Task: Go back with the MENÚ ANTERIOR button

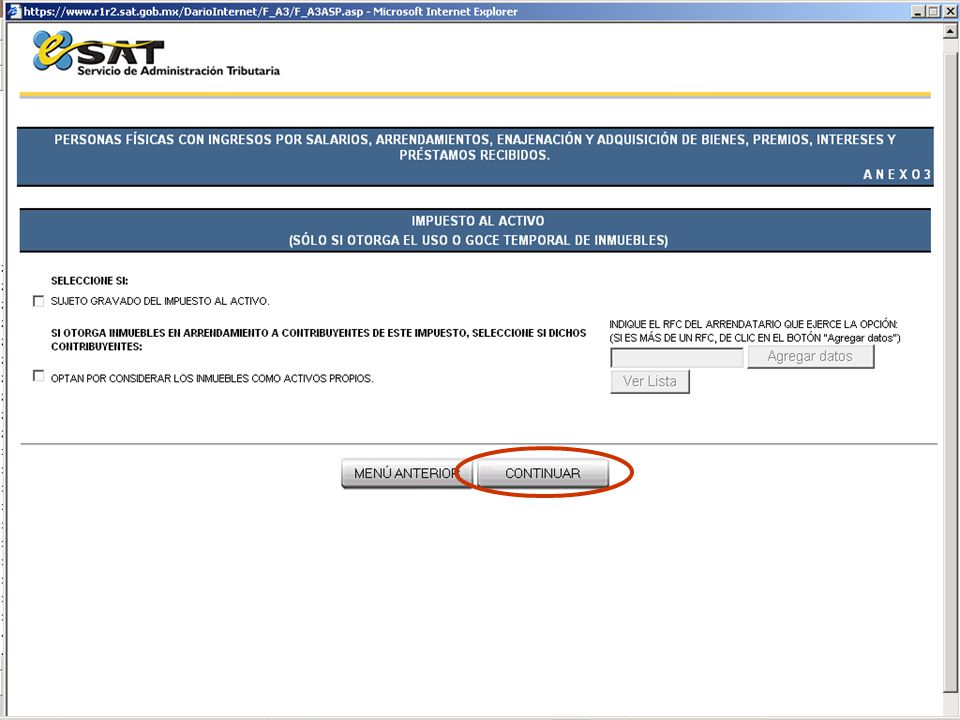Action: tap(406, 473)
